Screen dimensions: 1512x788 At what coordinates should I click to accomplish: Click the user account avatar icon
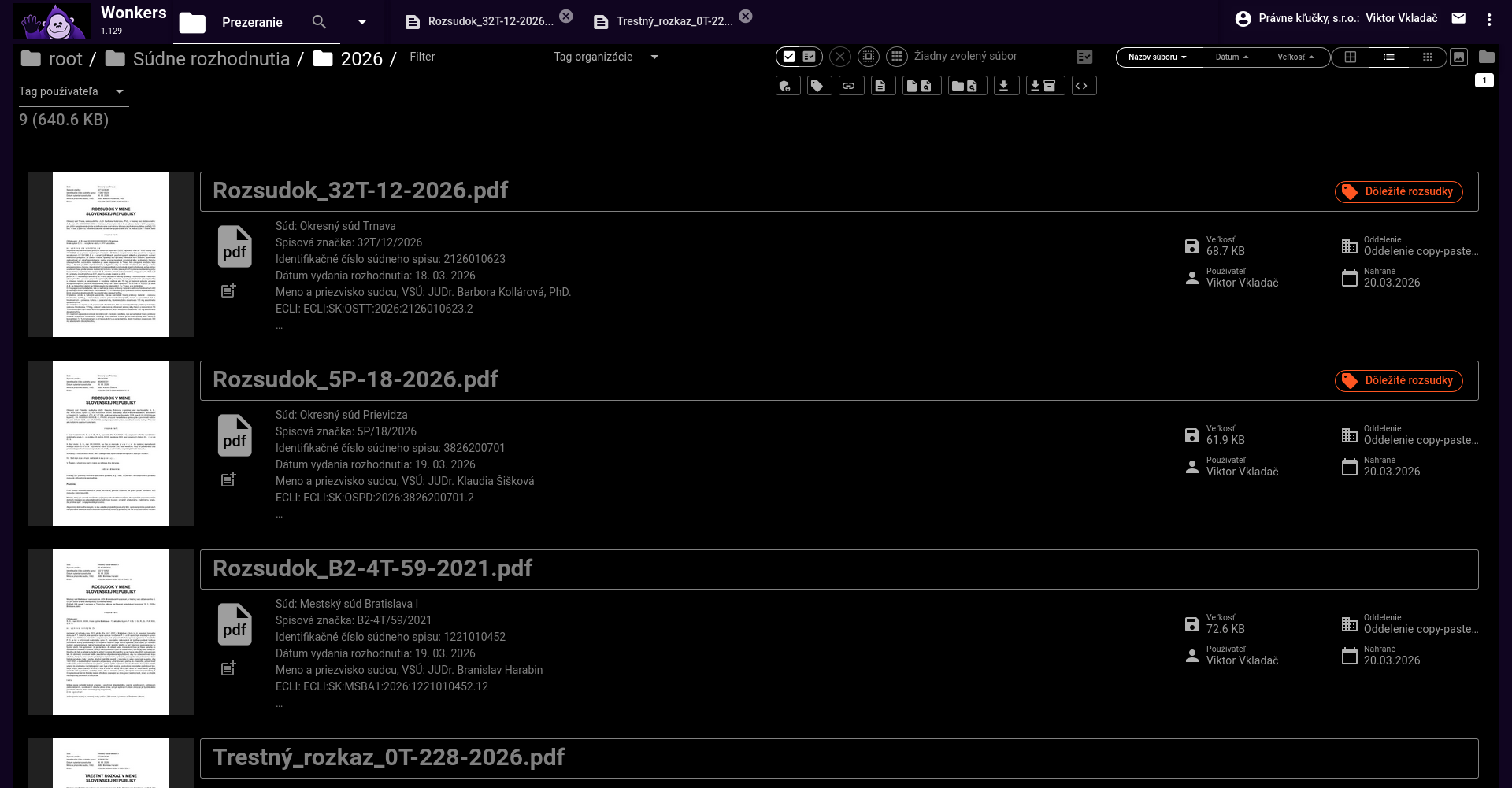1243,19
